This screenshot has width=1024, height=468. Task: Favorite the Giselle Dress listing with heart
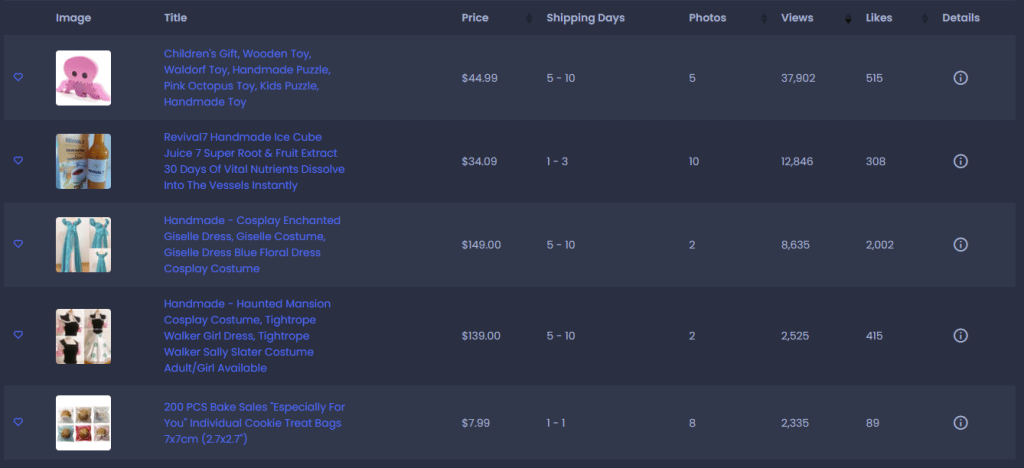pos(18,244)
